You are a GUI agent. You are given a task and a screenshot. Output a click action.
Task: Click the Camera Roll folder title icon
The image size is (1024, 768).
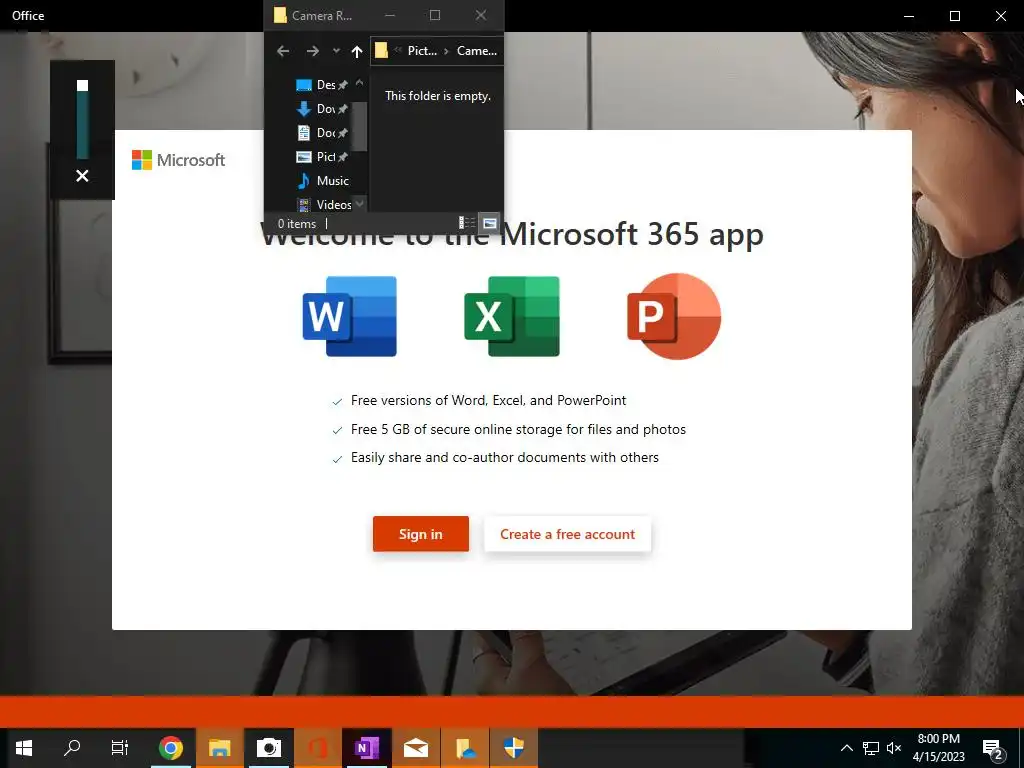[280, 15]
